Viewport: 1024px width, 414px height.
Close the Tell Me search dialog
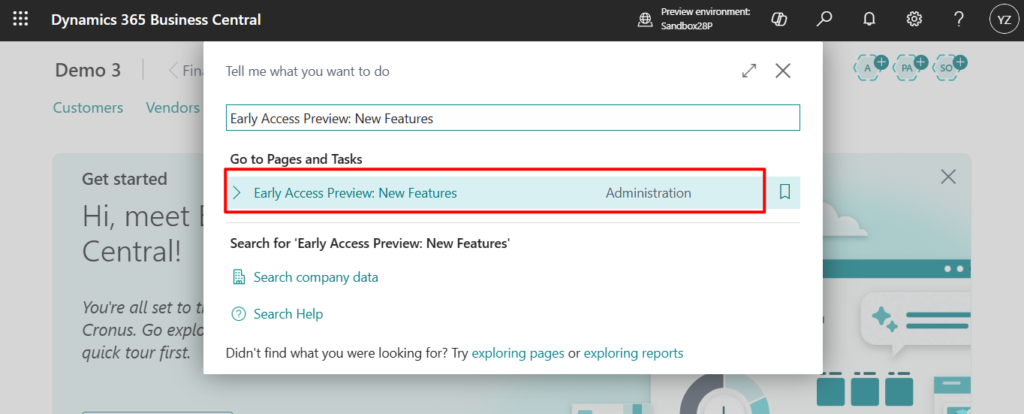pos(783,71)
